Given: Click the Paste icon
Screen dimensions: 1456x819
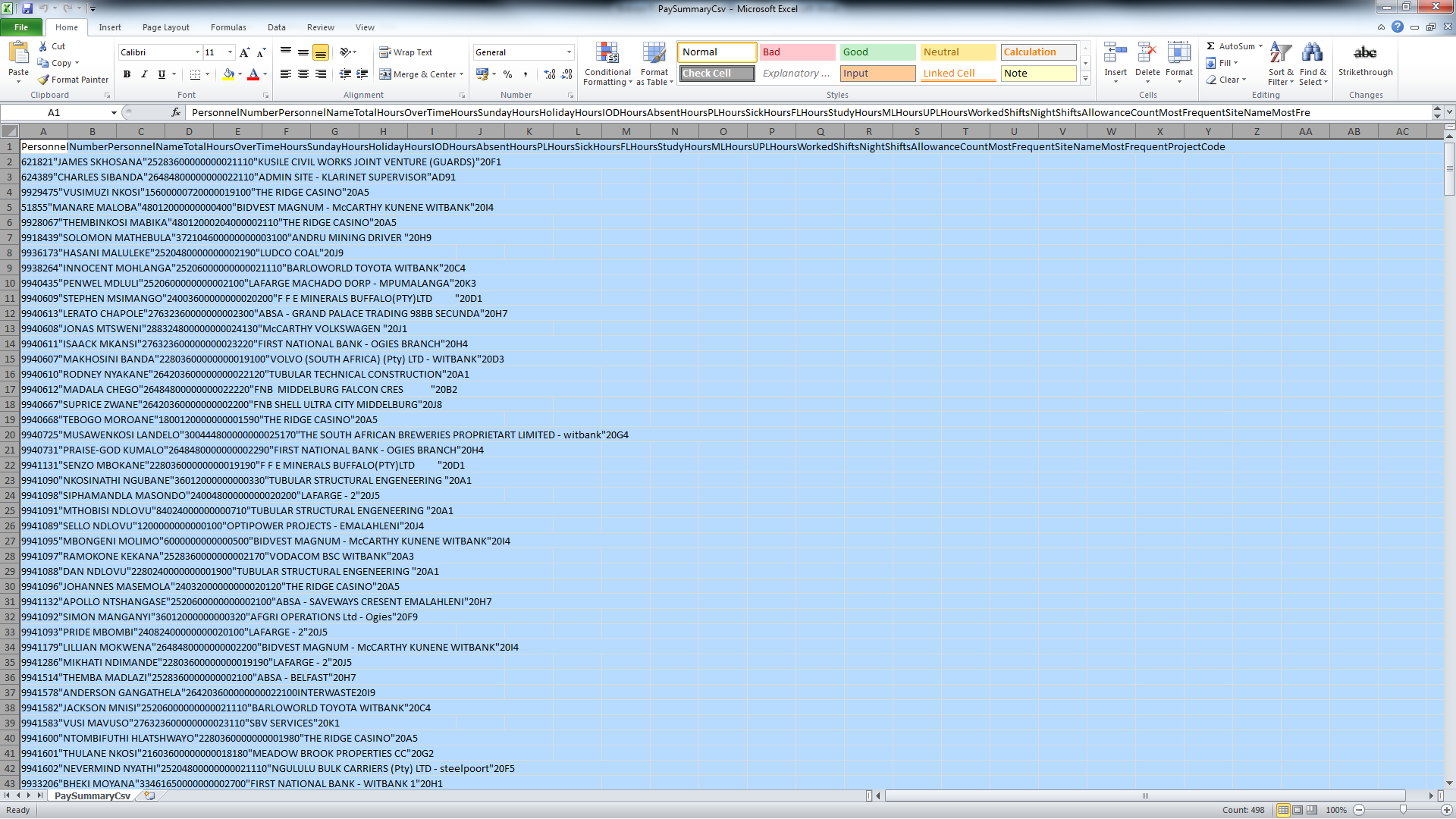Looking at the screenshot, I should 18,53.
